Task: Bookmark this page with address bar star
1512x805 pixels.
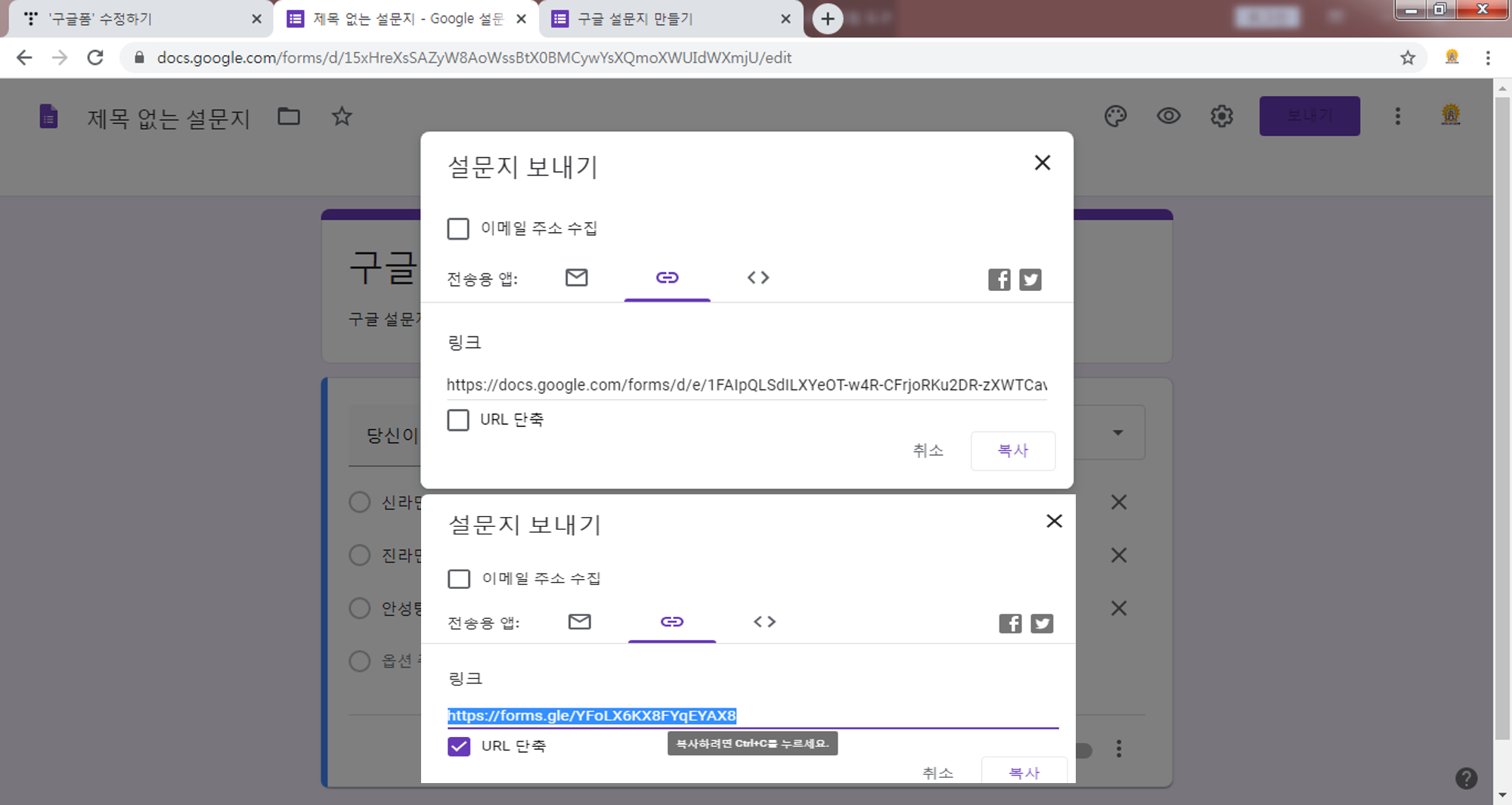Action: click(1408, 57)
